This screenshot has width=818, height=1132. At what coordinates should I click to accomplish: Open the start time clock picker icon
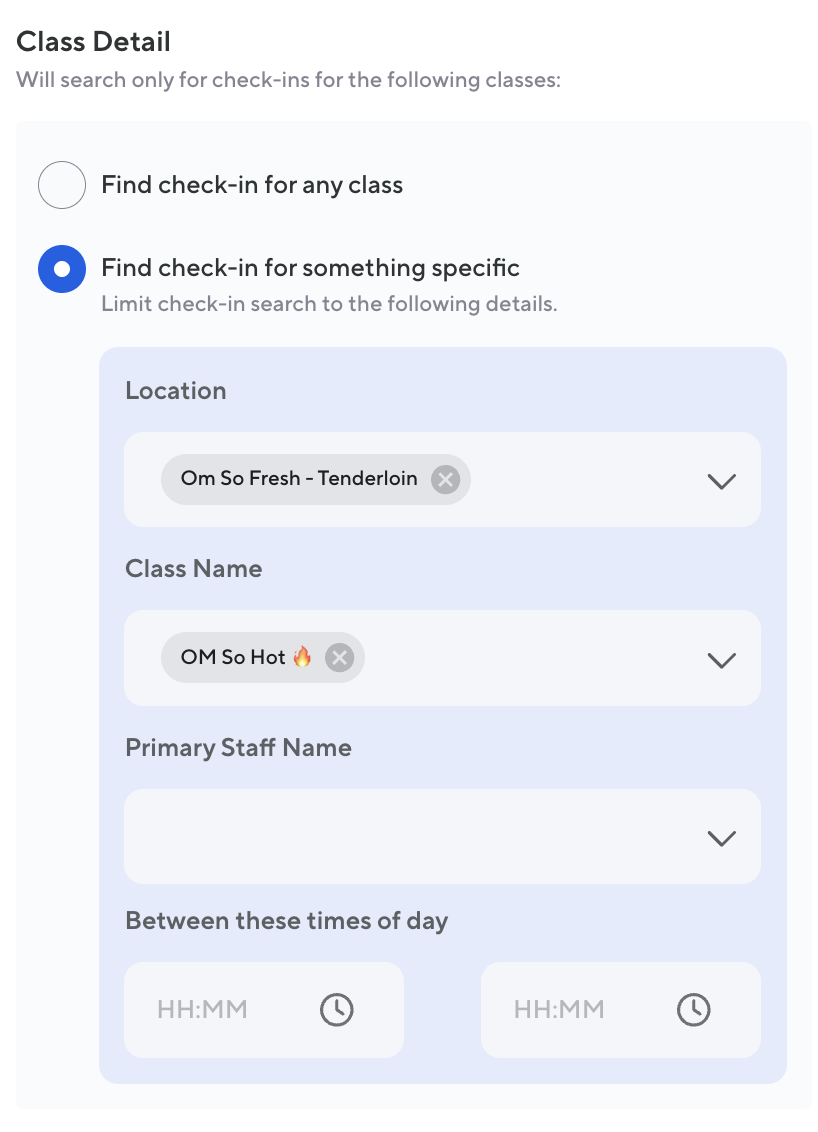(336, 1009)
